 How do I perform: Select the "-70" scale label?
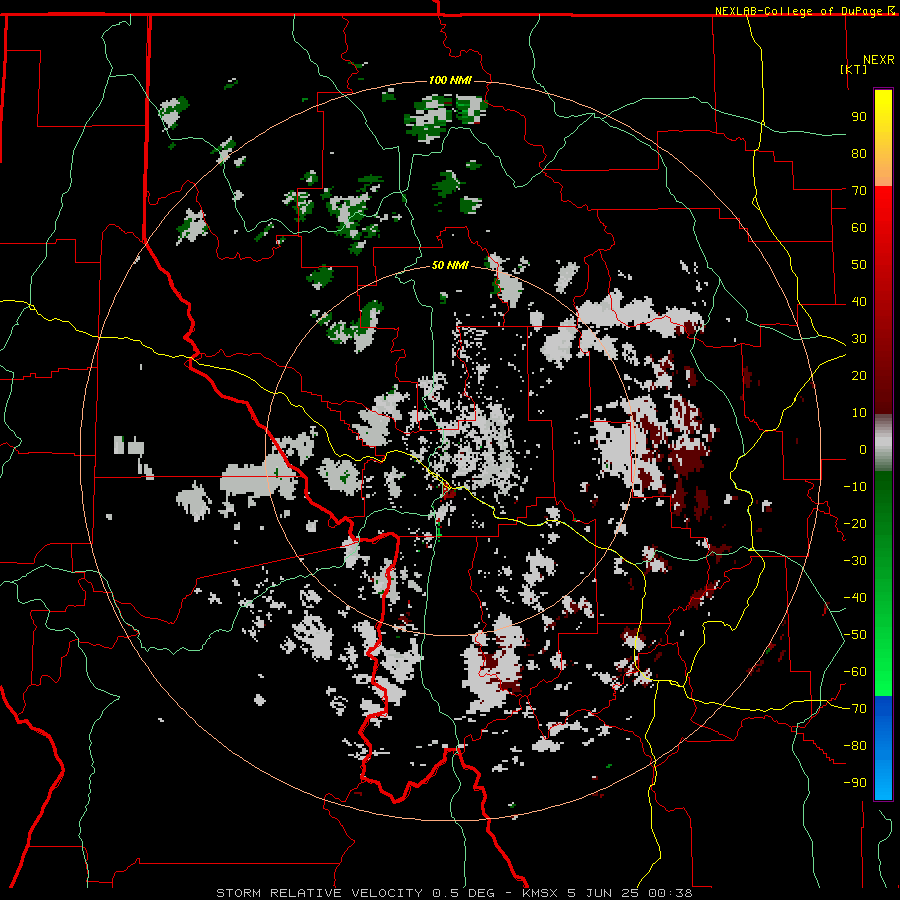click(855, 709)
